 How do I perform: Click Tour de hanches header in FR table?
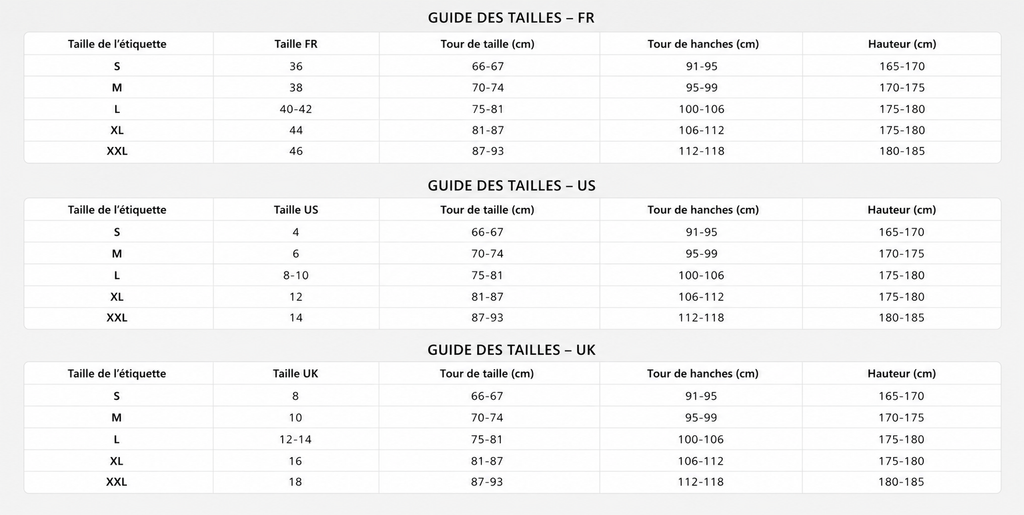pos(703,44)
